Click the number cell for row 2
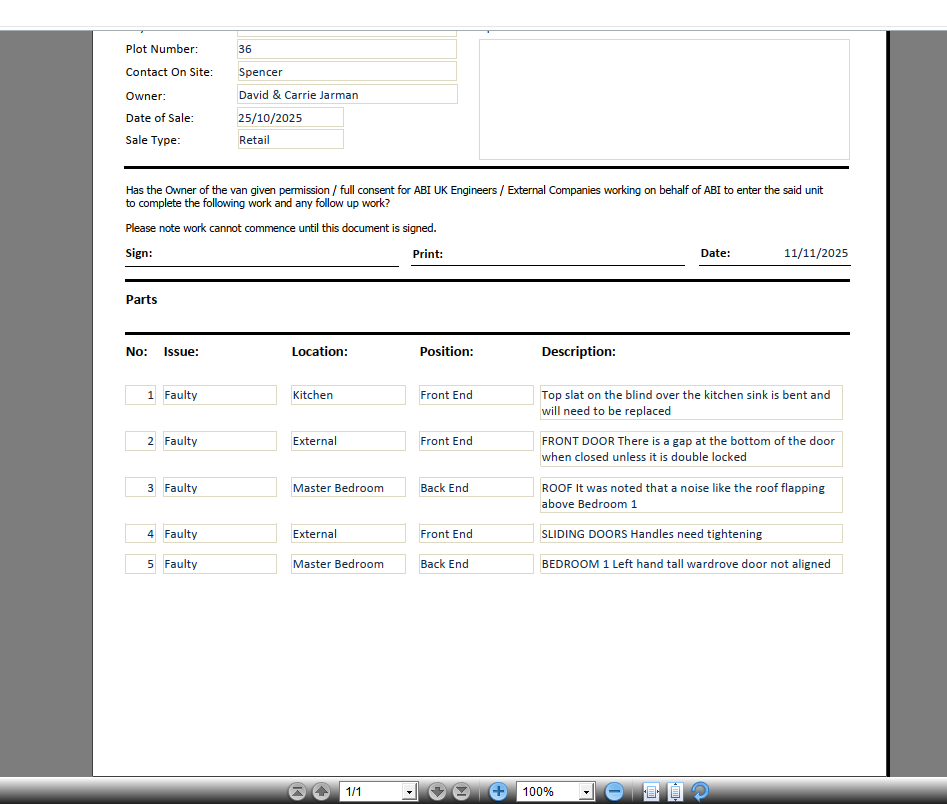The width and height of the screenshot is (947, 804). tap(141, 441)
